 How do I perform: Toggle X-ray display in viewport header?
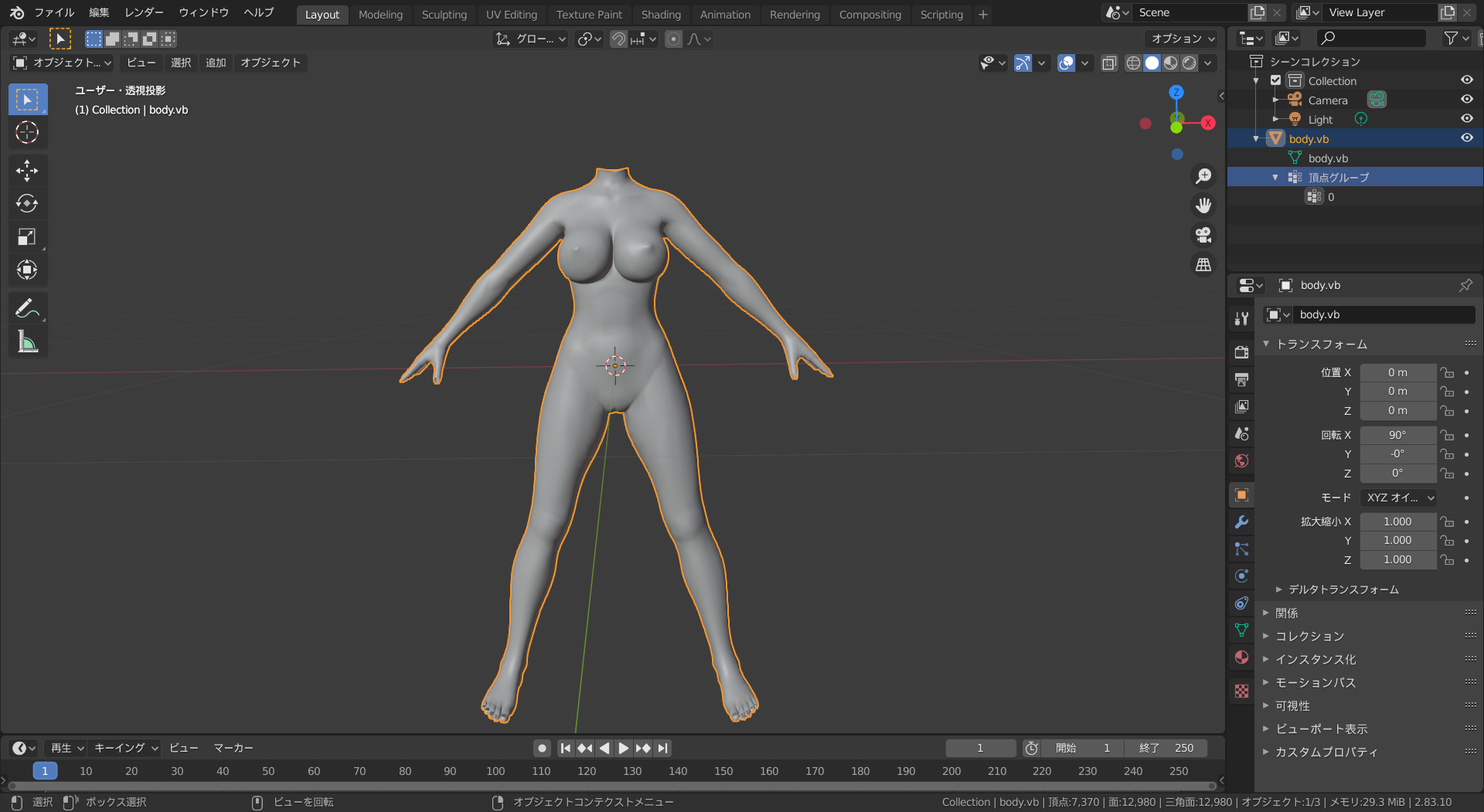(1109, 63)
